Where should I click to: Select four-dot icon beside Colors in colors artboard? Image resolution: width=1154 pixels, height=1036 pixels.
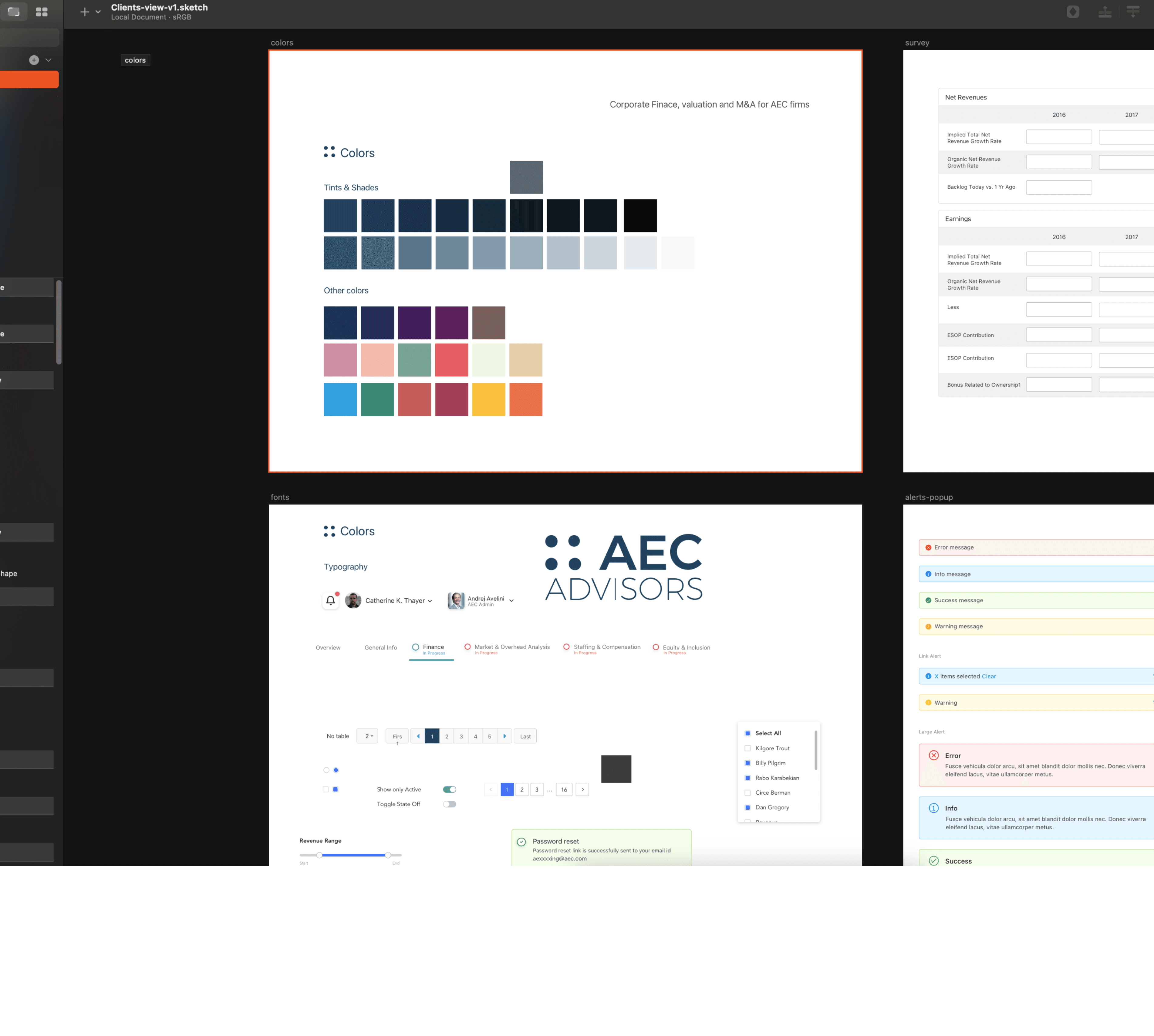pos(329,151)
